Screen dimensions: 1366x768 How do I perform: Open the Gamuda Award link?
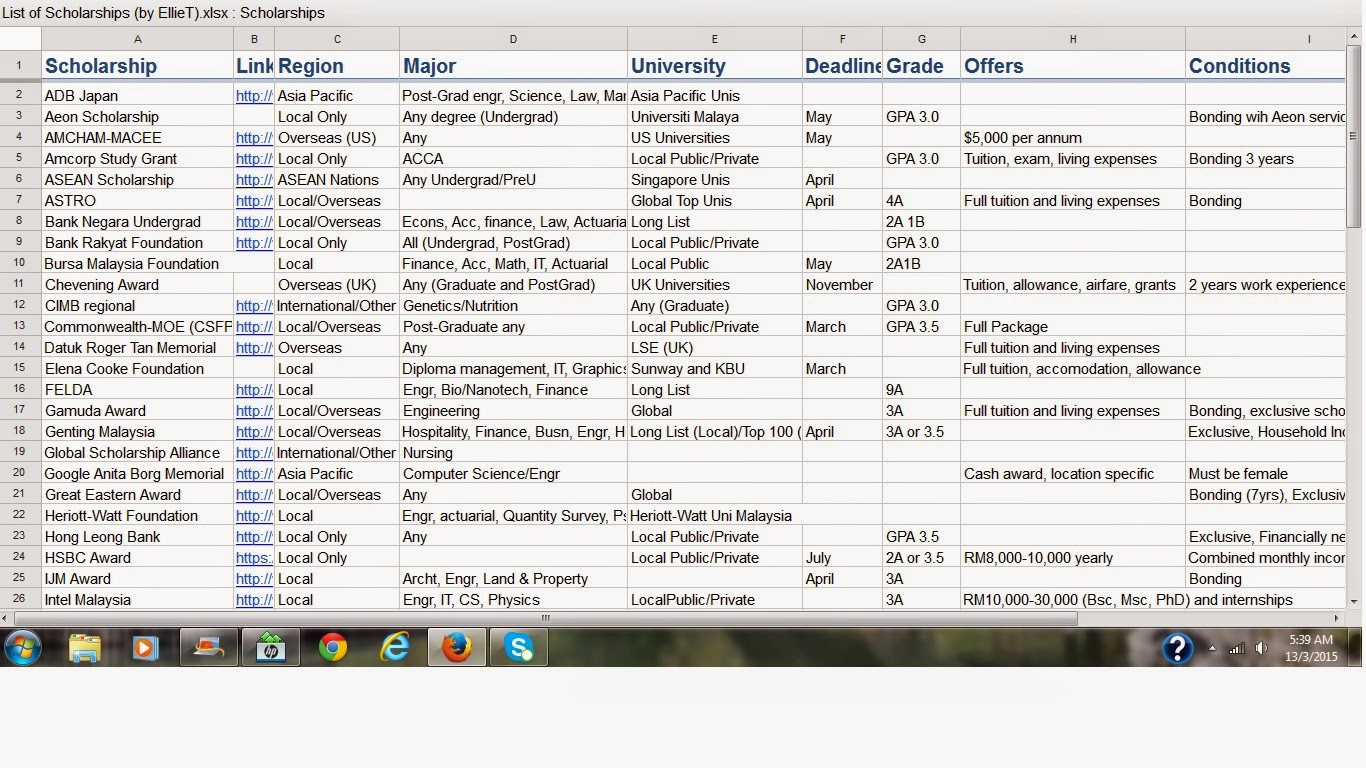[254, 411]
